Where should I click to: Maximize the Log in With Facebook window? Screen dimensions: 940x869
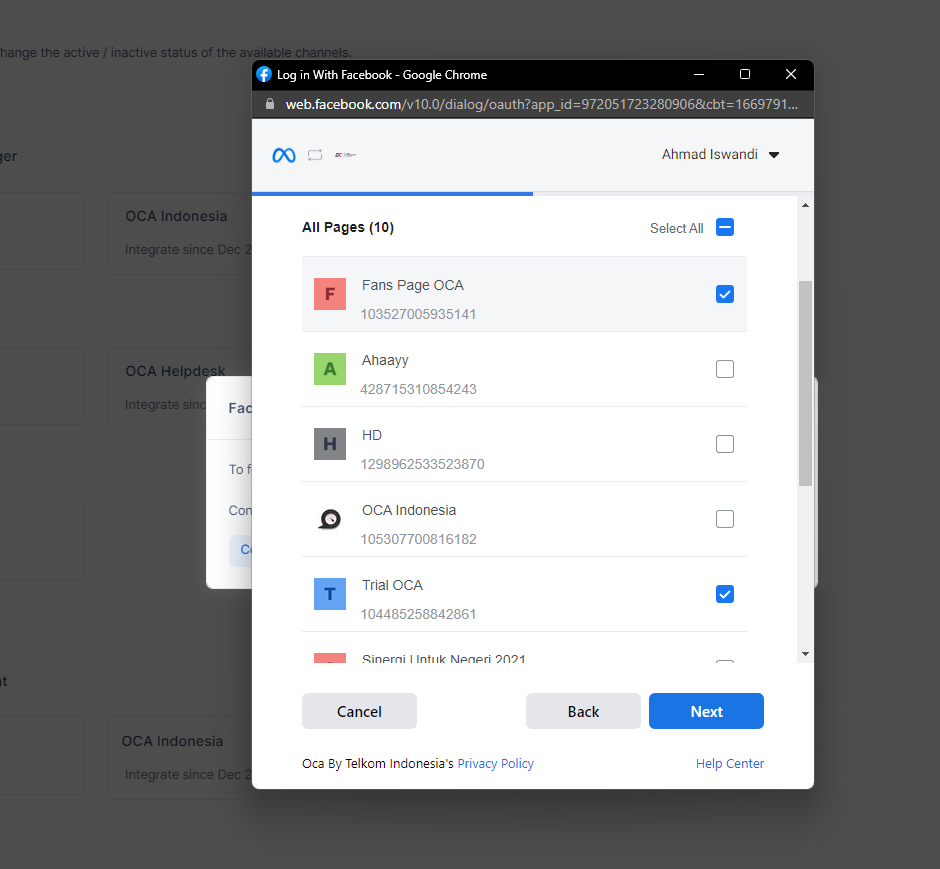tap(745, 74)
